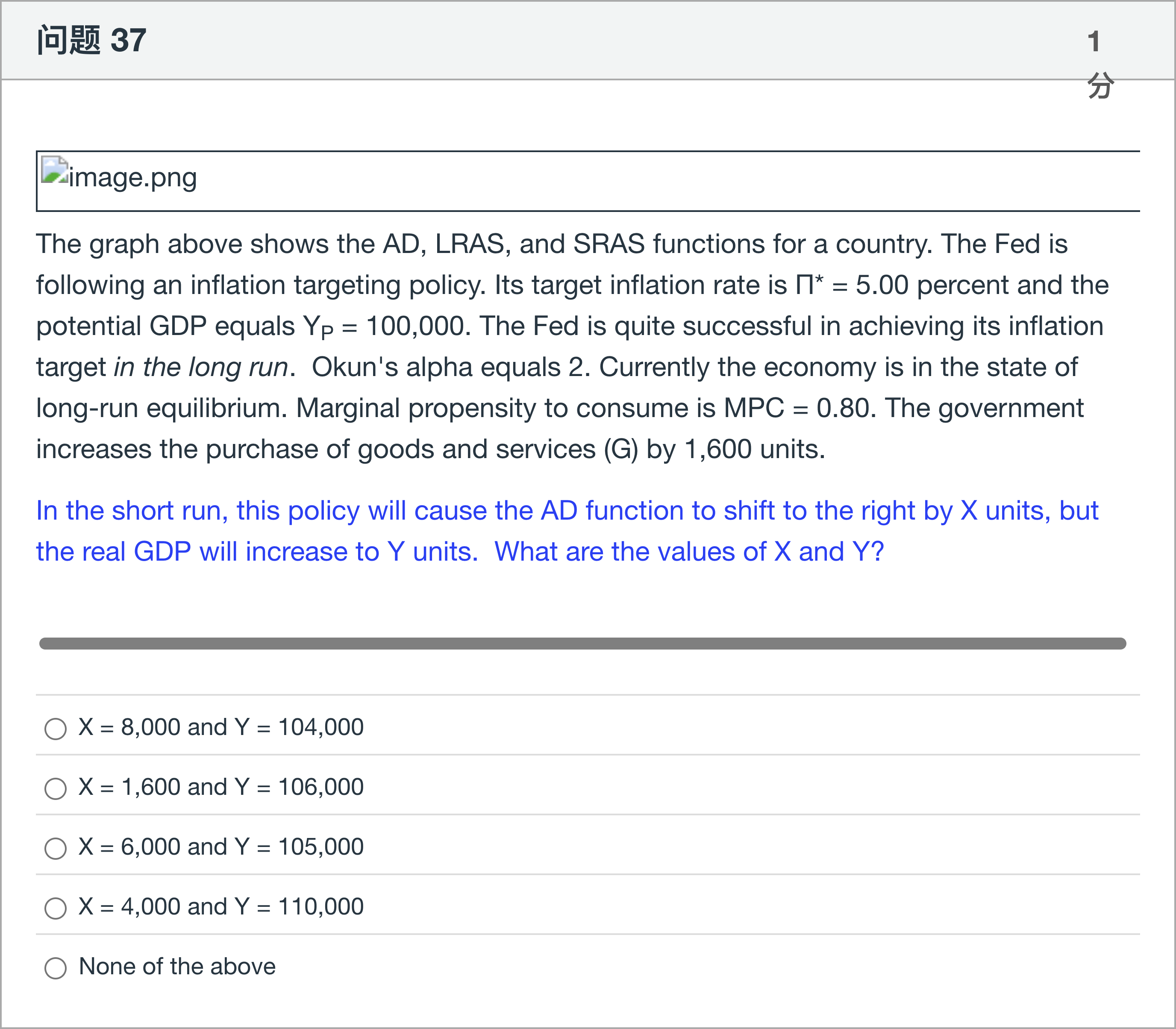Click the image.png placeholder text
The height and width of the screenshot is (1029, 1176).
132,177
